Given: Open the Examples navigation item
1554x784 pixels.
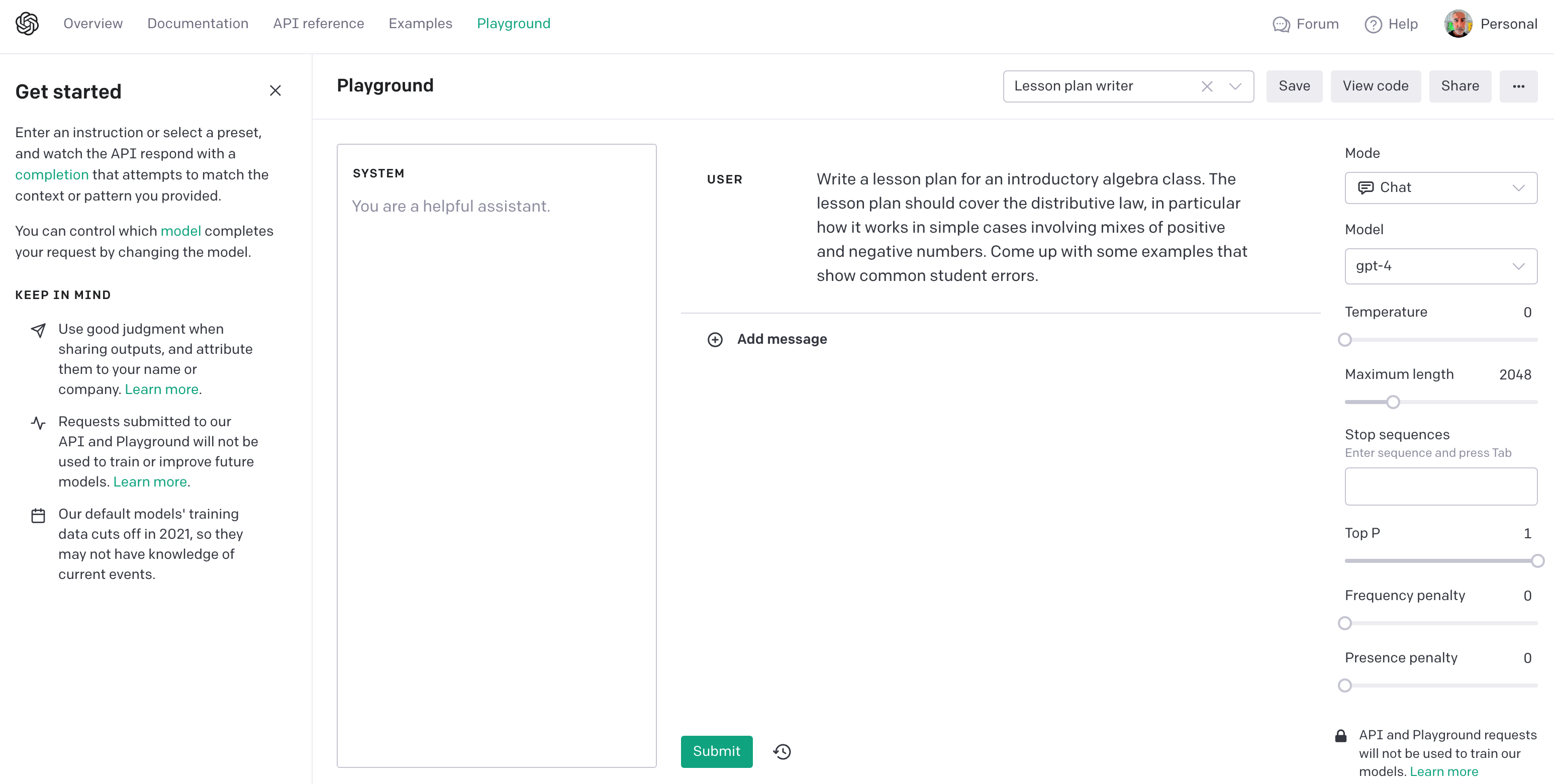Looking at the screenshot, I should pyautogui.click(x=420, y=24).
